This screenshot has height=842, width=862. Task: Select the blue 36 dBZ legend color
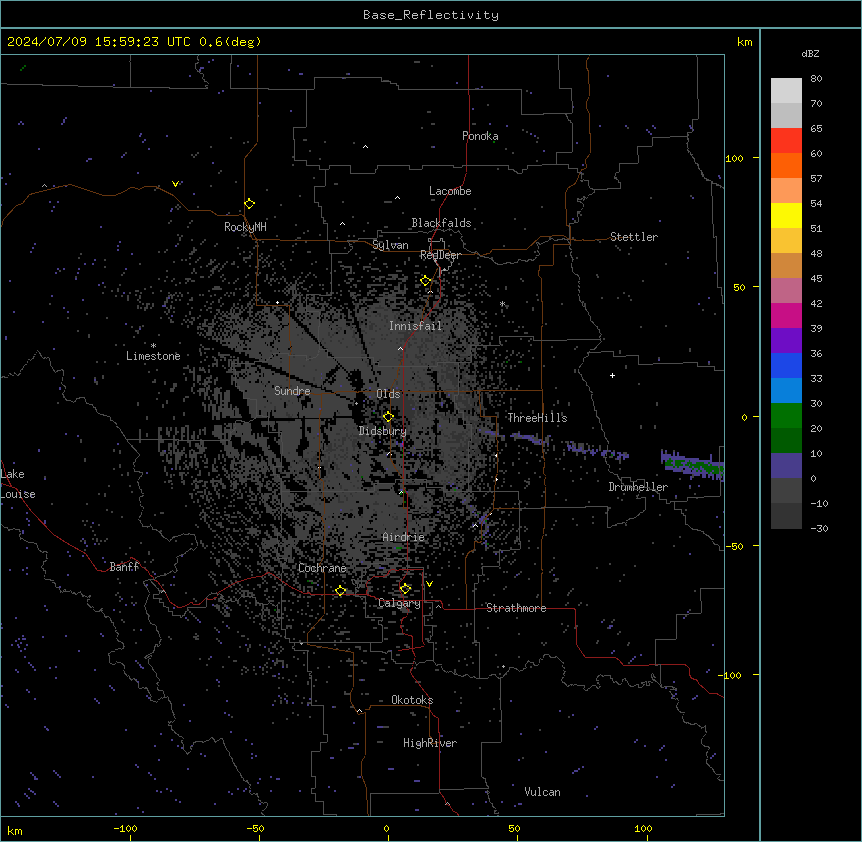786,365
